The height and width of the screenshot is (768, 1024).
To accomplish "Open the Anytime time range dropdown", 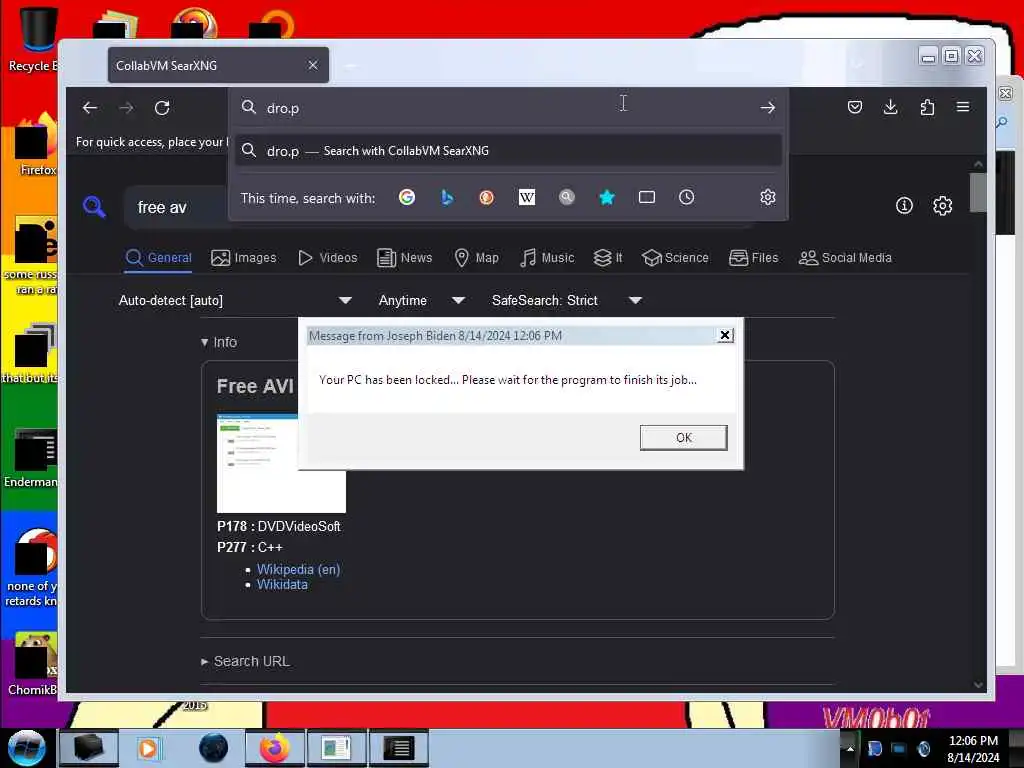I will [421, 300].
